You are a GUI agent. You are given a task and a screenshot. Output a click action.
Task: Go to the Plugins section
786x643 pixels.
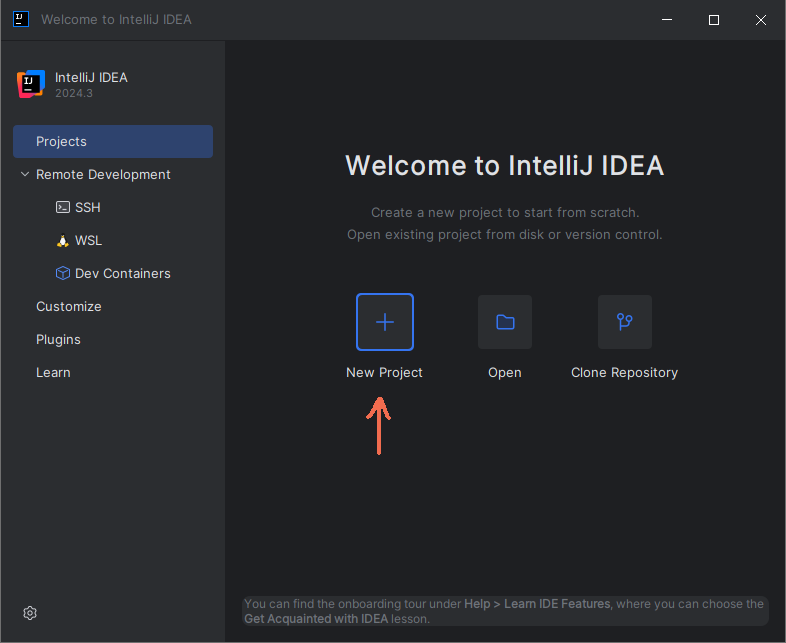point(58,340)
